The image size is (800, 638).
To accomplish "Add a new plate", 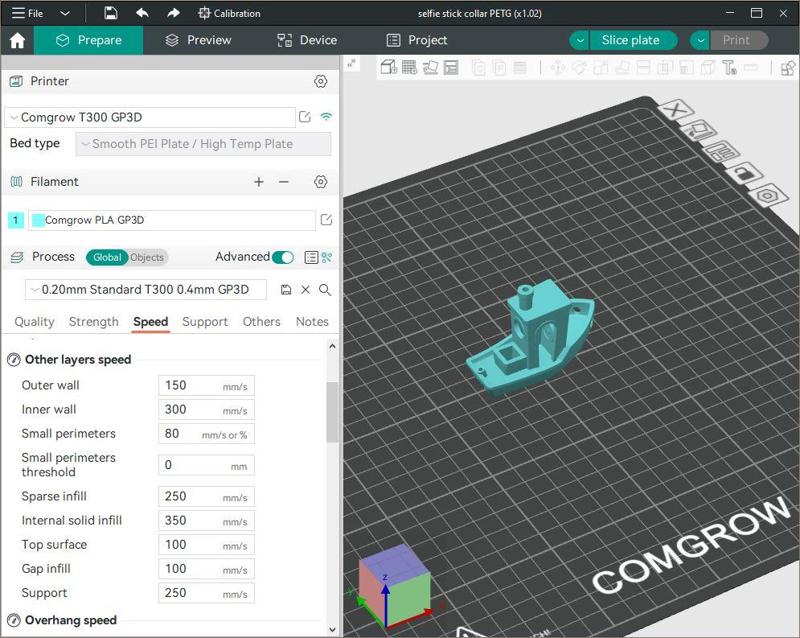I will (x=409, y=67).
